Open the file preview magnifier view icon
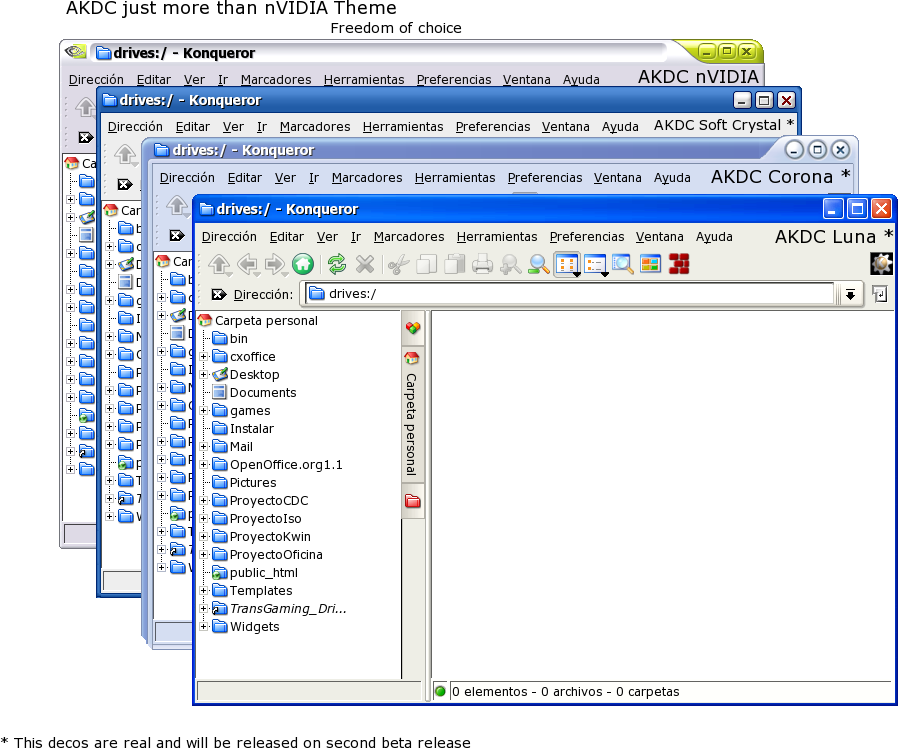Image resolution: width=898 pixels, height=748 pixels. point(623,264)
